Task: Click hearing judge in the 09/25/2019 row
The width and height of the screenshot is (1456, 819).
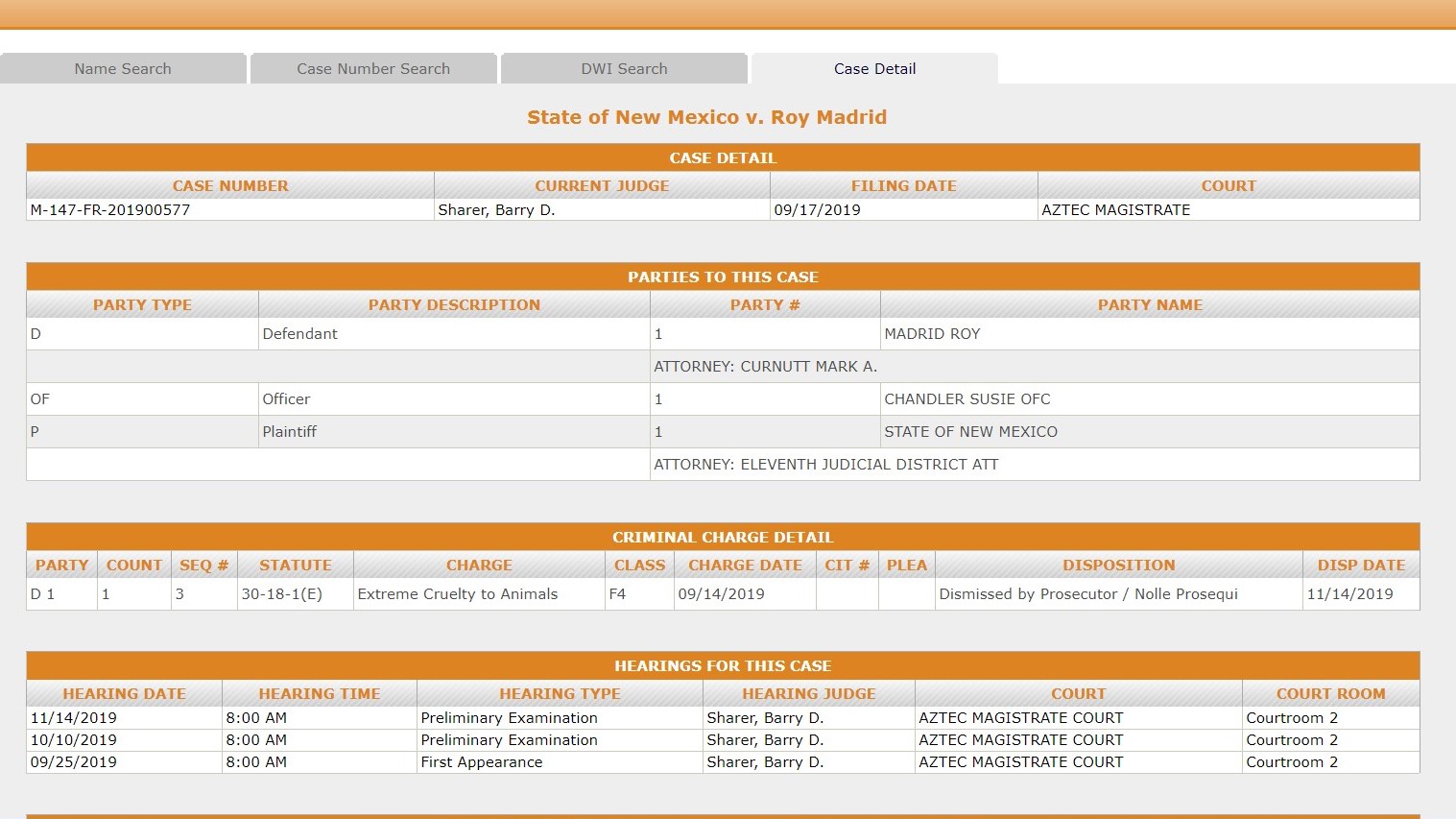Action: point(765,762)
